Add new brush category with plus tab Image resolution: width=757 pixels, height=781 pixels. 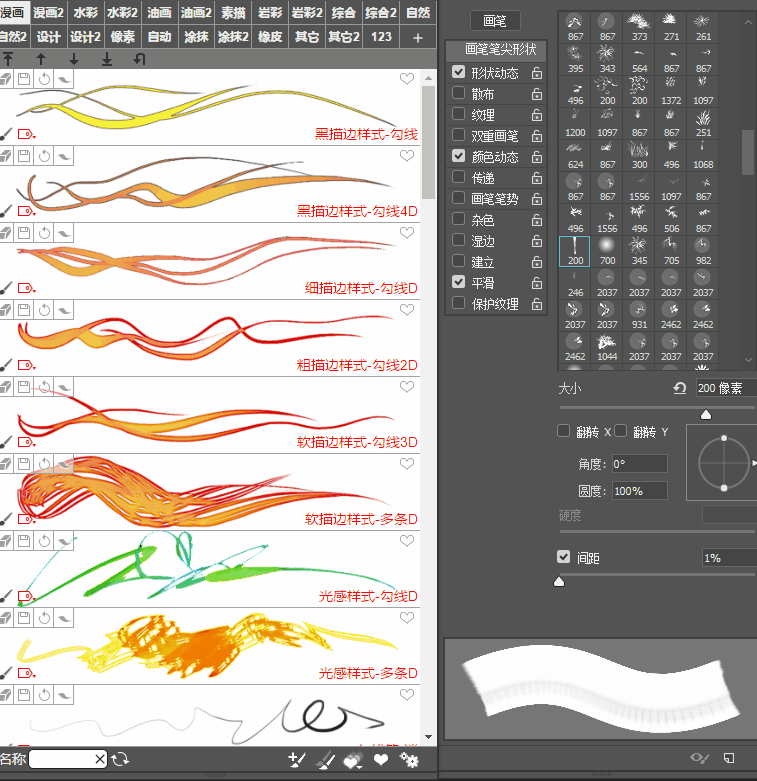[418, 37]
